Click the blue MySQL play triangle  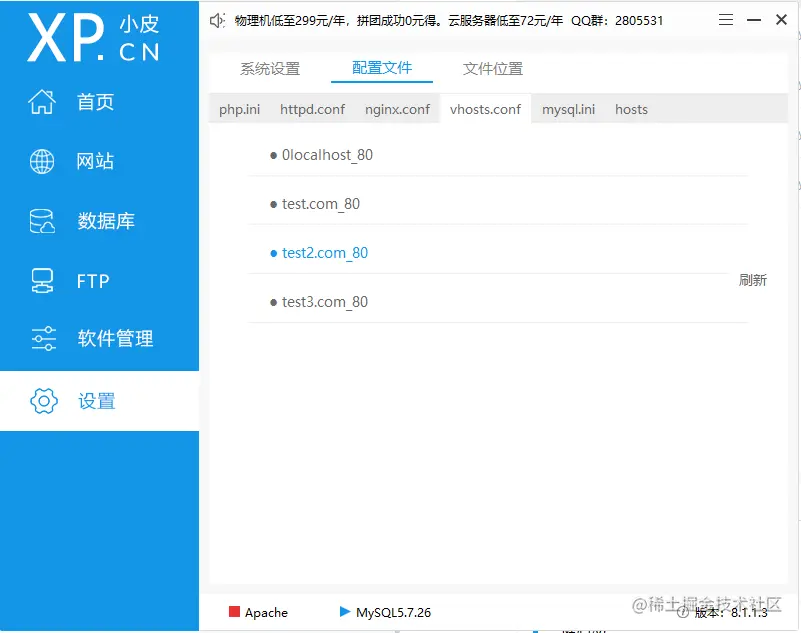345,612
